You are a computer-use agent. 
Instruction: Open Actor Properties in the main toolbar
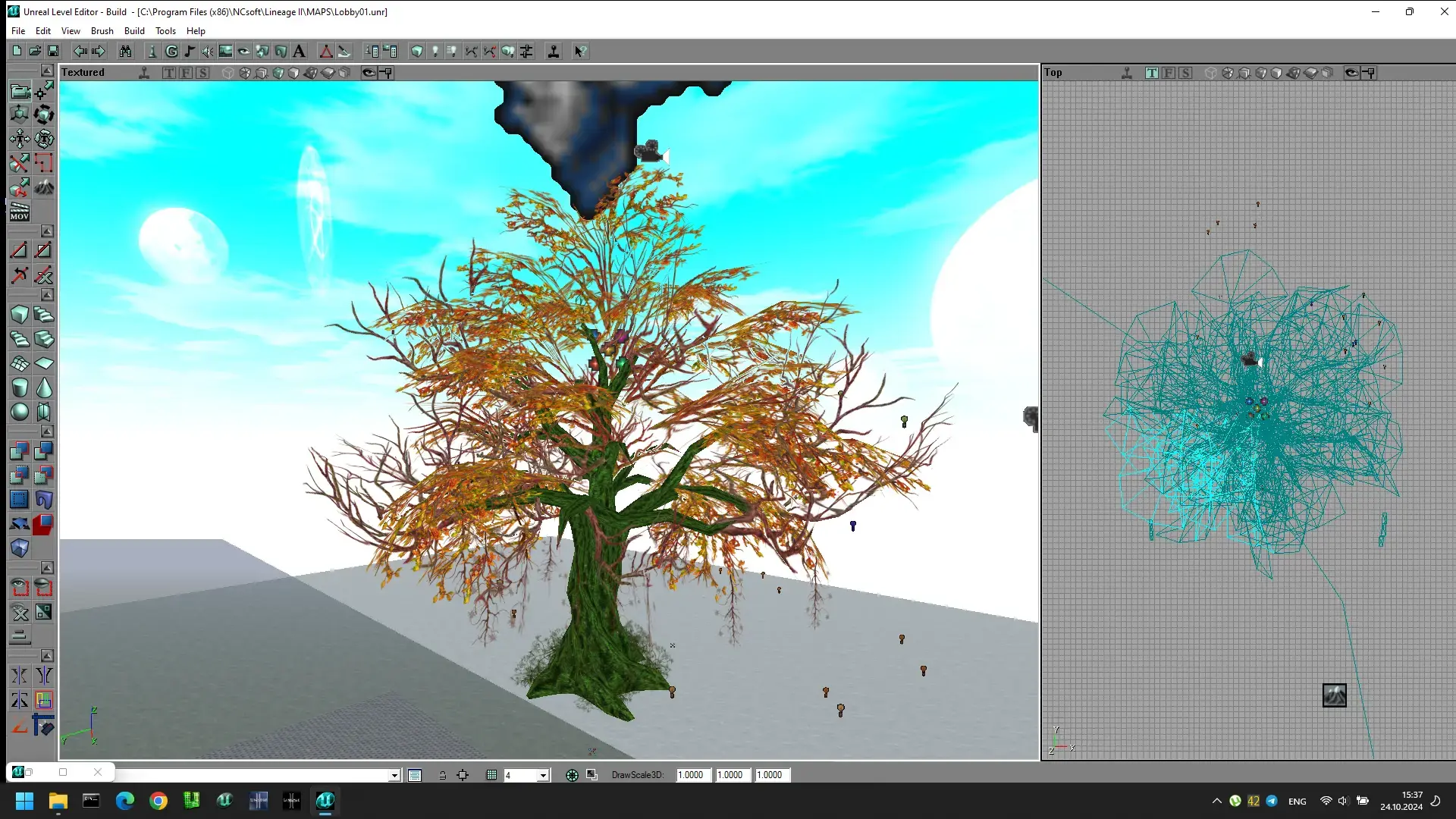click(372, 51)
